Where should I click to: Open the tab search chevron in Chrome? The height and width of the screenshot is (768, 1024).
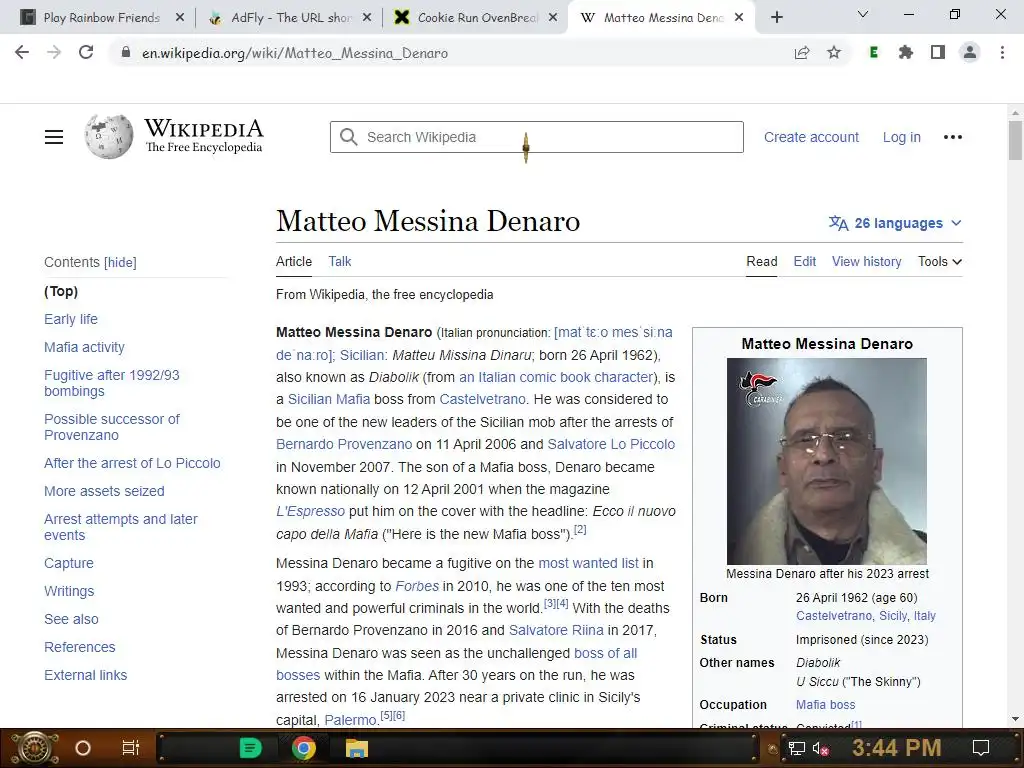click(863, 14)
